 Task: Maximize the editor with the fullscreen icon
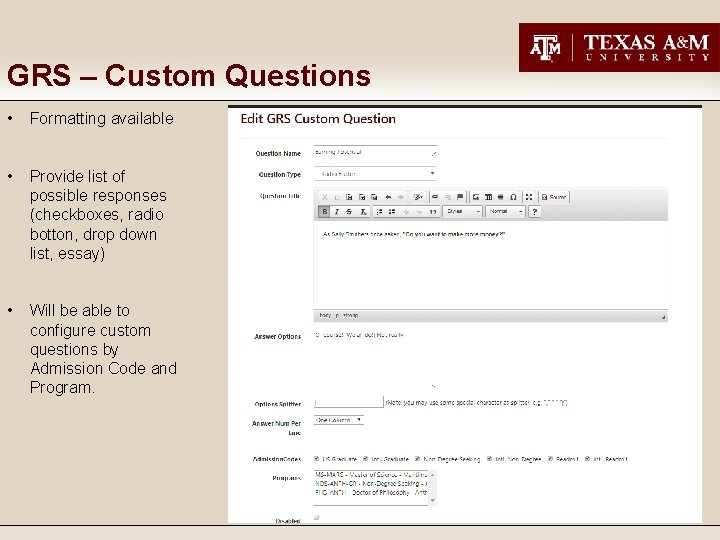pos(529,197)
